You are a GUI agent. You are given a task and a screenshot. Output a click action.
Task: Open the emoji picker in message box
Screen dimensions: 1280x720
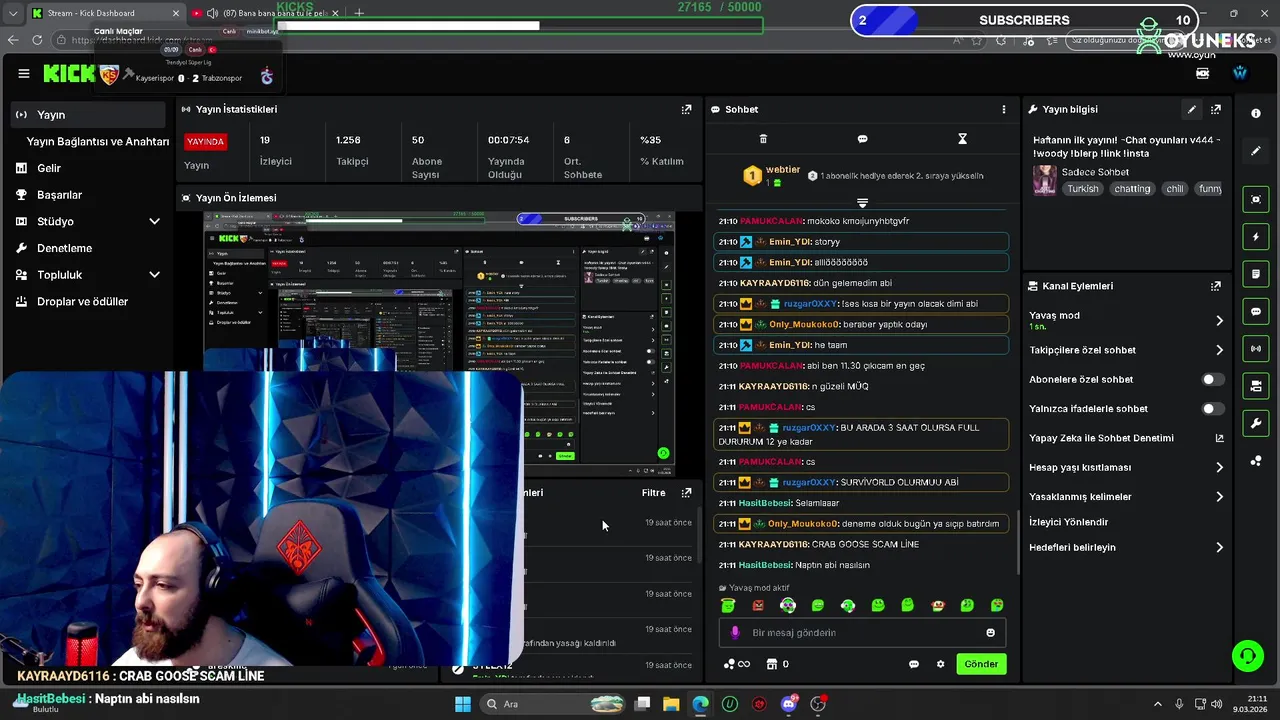click(990, 632)
